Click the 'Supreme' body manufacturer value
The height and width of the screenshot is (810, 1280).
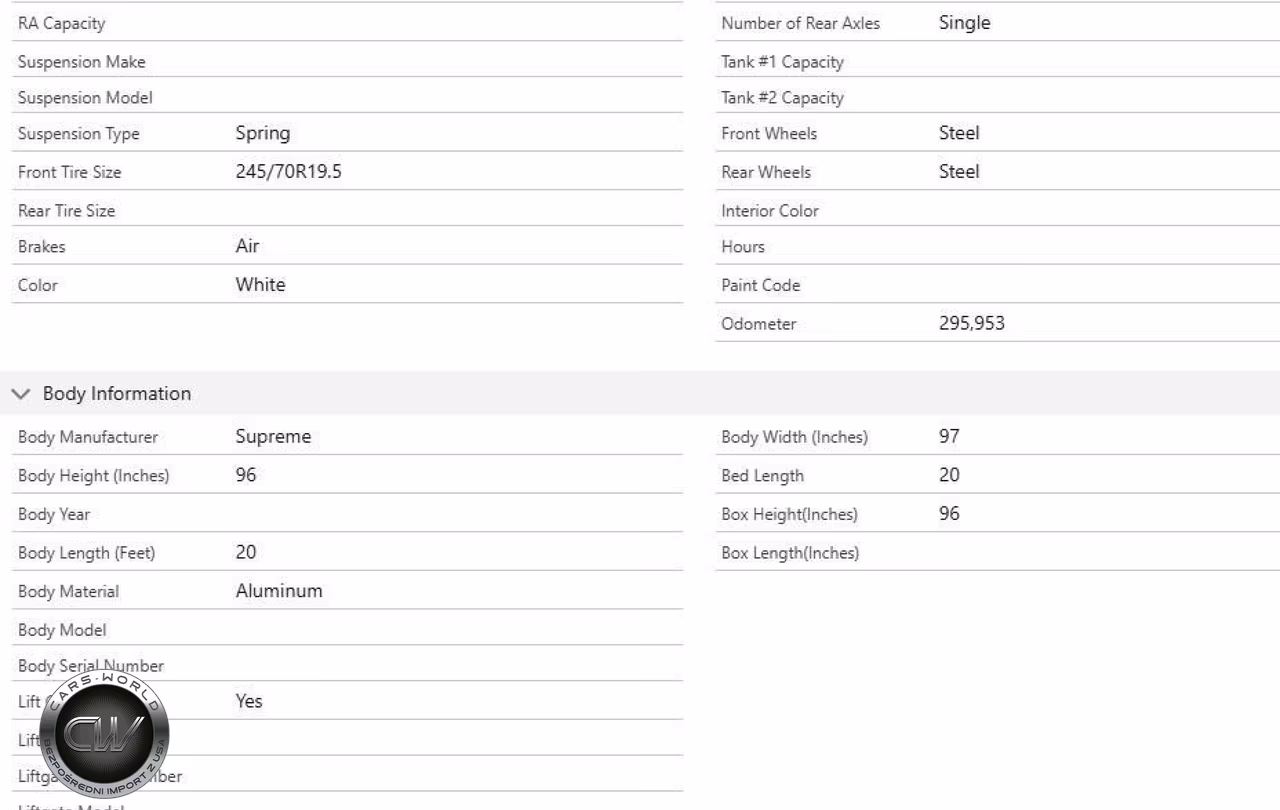click(273, 437)
